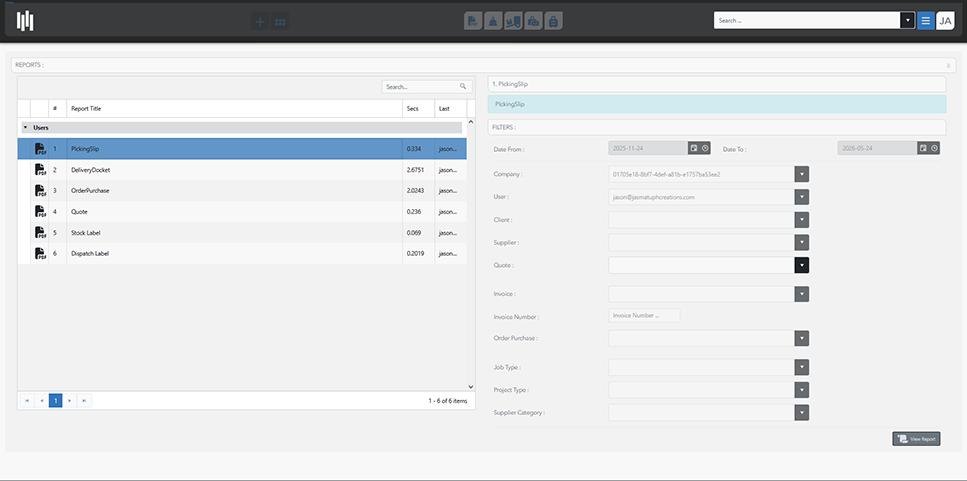967x481 pixels.
Task: Go to the last page of reports
Action: (84, 400)
